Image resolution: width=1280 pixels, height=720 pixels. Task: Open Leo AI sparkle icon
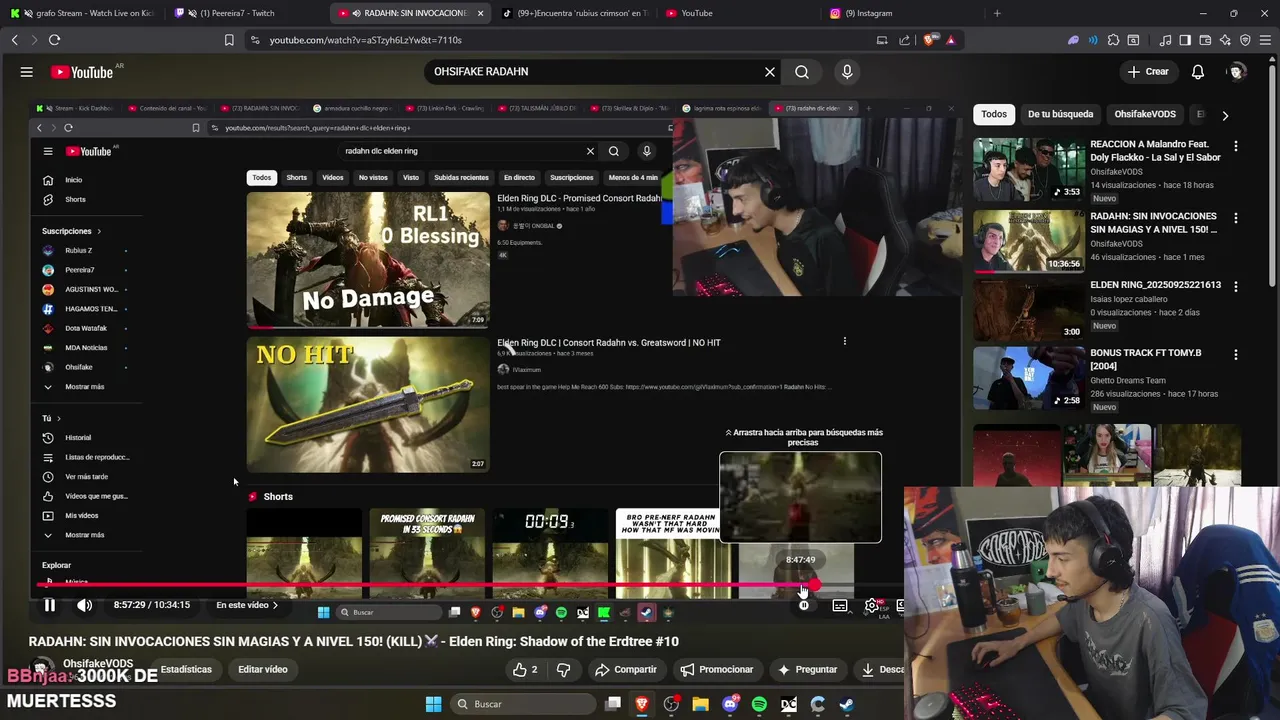pyautogui.click(x=1225, y=40)
